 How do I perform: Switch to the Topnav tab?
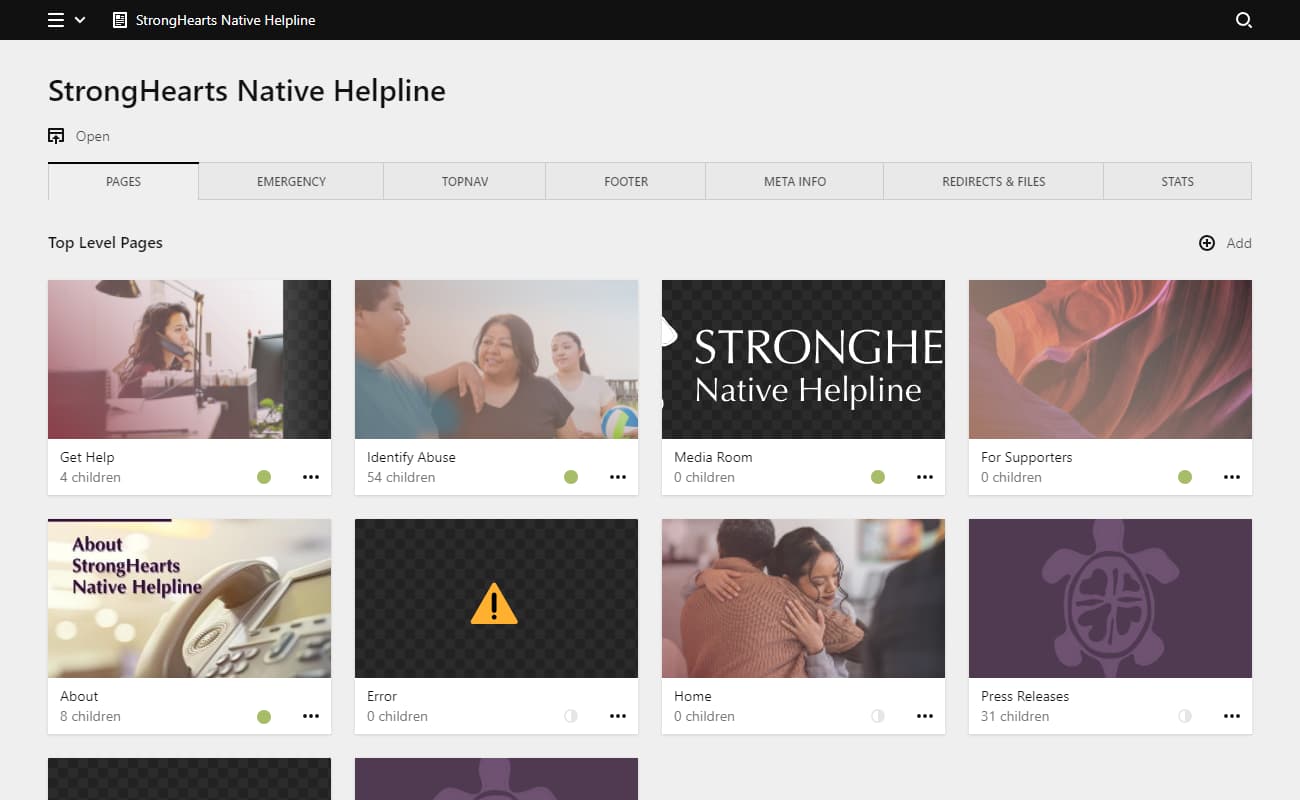[464, 181]
